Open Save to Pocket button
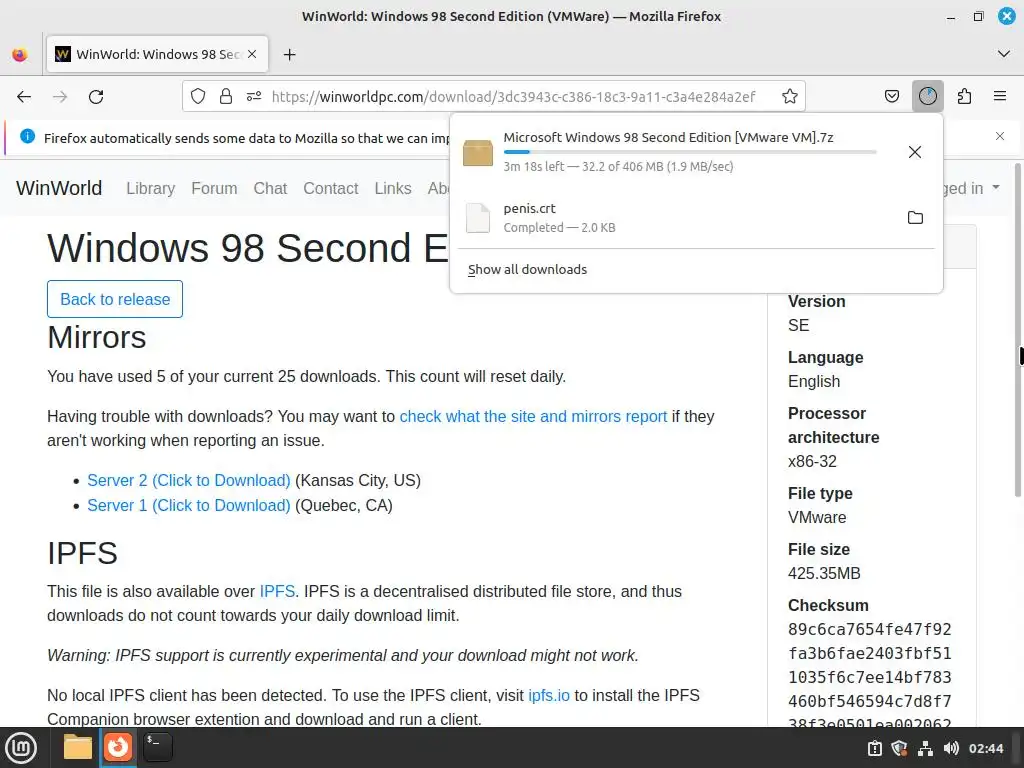Image resolution: width=1024 pixels, height=768 pixels. tap(891, 97)
